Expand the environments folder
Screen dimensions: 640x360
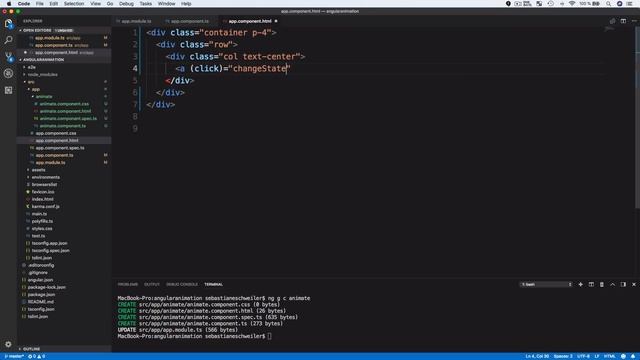tap(45, 177)
